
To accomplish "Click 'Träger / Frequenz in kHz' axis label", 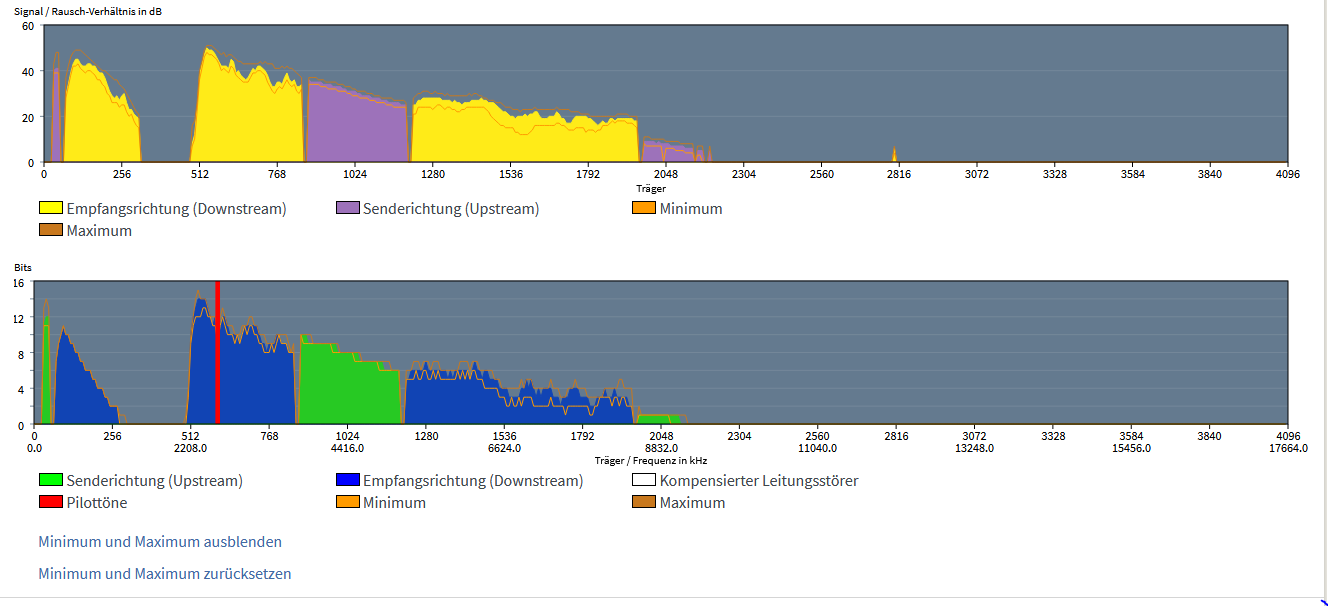I will (651, 460).
